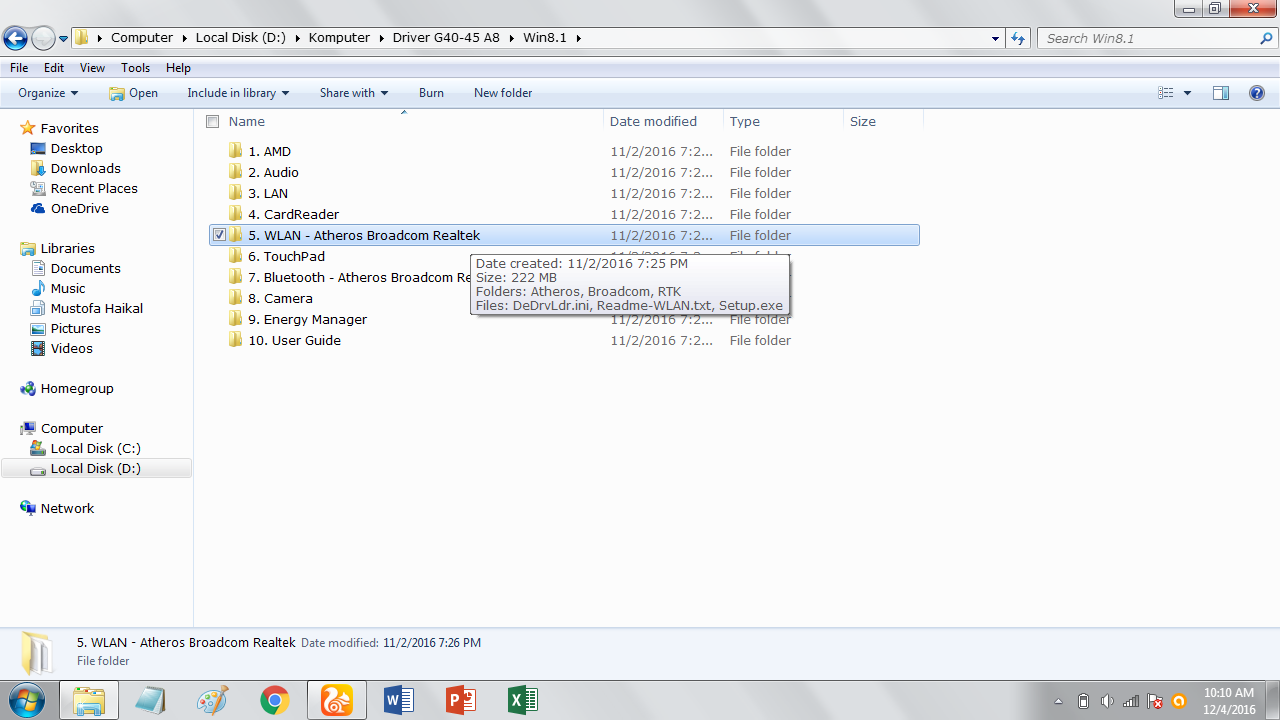This screenshot has width=1280, height=720.
Task: Click the Back navigation arrow
Action: (15, 38)
